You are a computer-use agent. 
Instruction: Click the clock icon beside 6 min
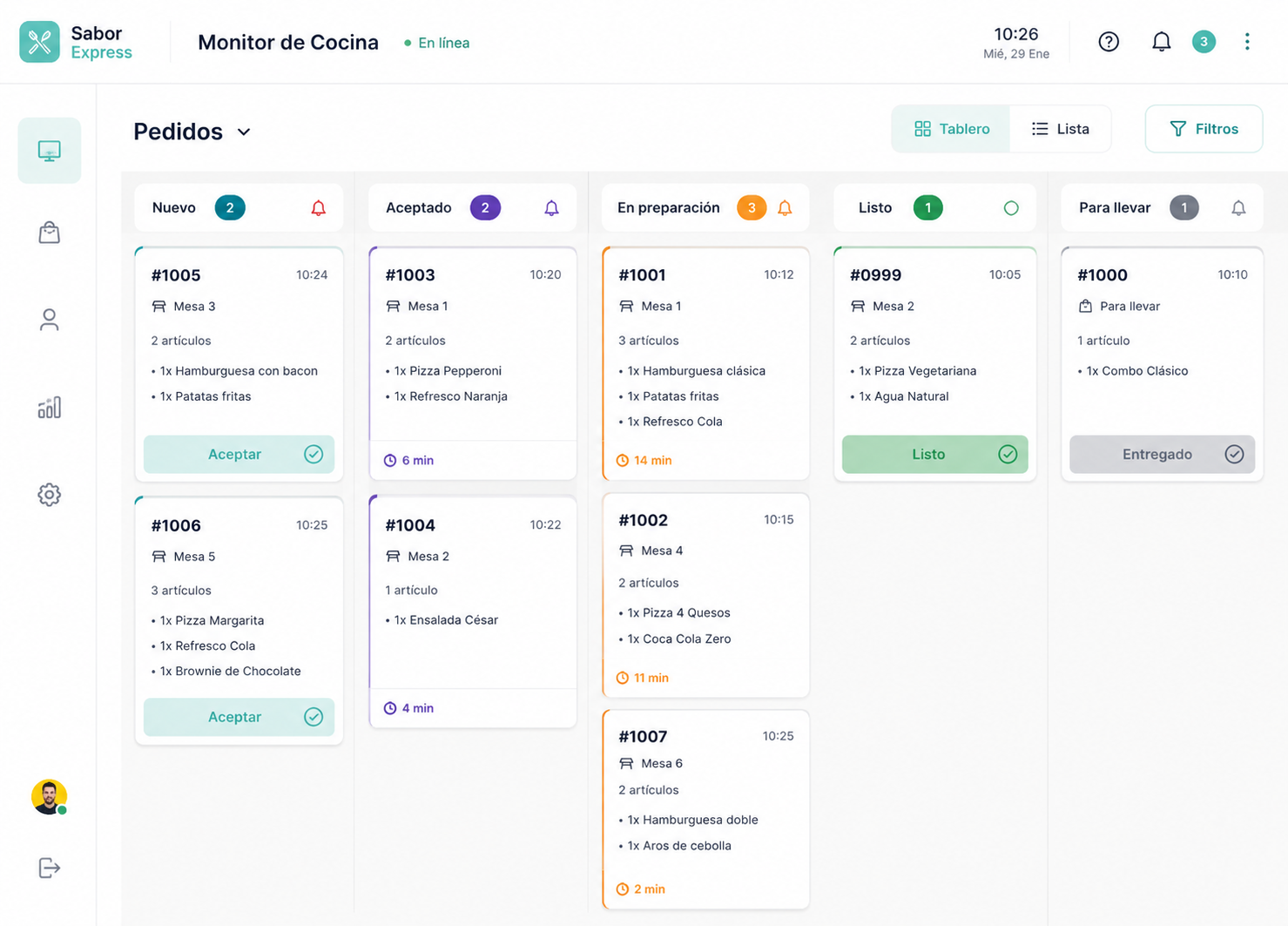click(x=390, y=460)
